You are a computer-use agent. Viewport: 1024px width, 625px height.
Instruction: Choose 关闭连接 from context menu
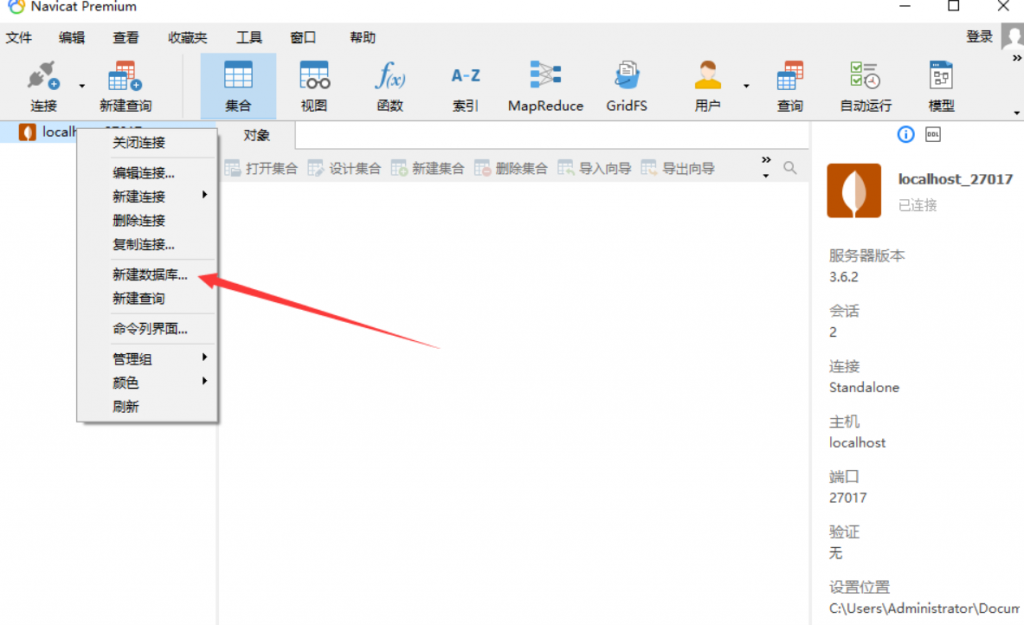pyautogui.click(x=139, y=143)
